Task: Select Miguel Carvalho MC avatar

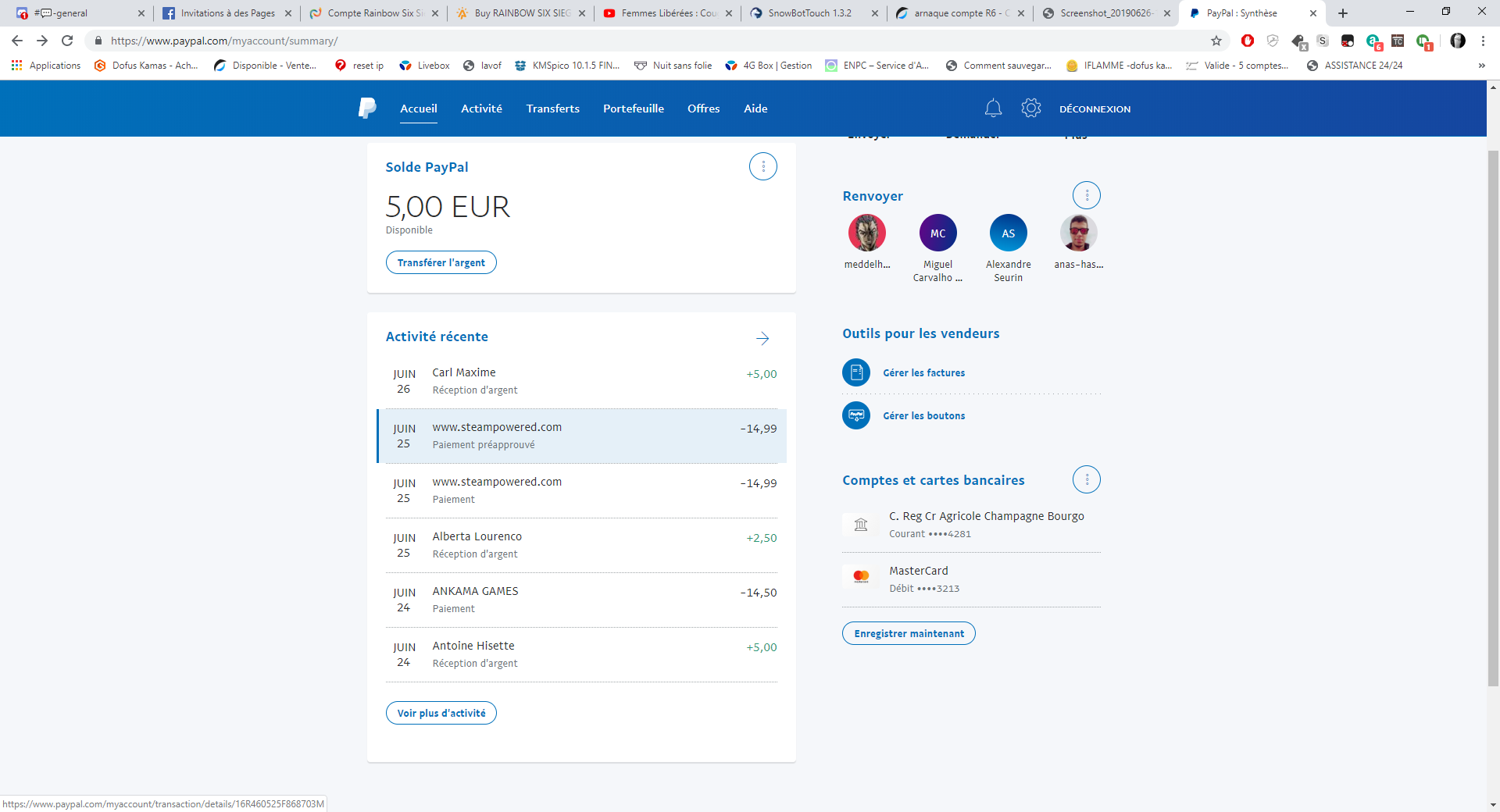Action: pyautogui.click(x=937, y=233)
